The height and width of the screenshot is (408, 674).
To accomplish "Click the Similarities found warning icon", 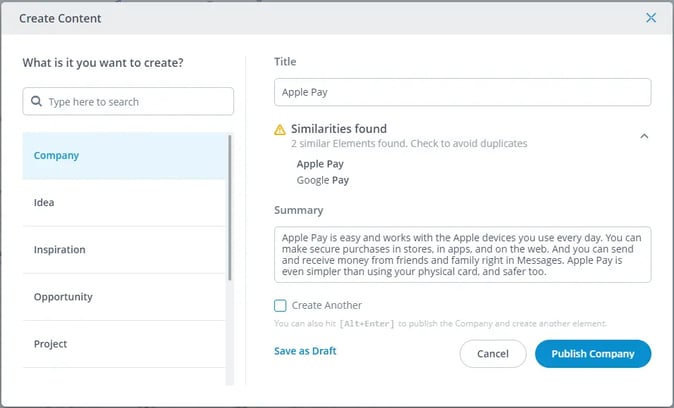I will tap(280, 129).
